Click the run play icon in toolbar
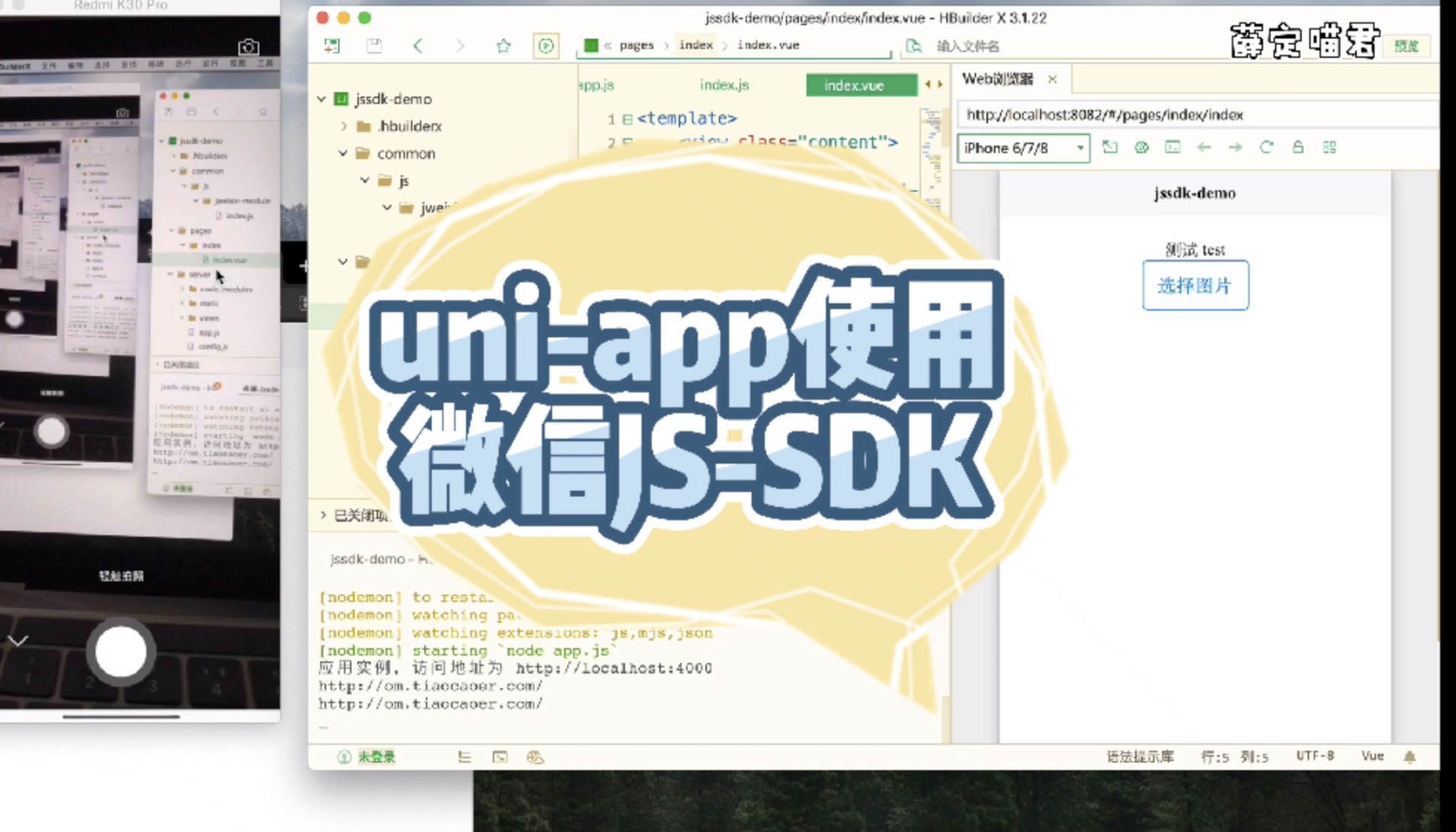Viewport: 1456px width, 832px height. click(546, 46)
